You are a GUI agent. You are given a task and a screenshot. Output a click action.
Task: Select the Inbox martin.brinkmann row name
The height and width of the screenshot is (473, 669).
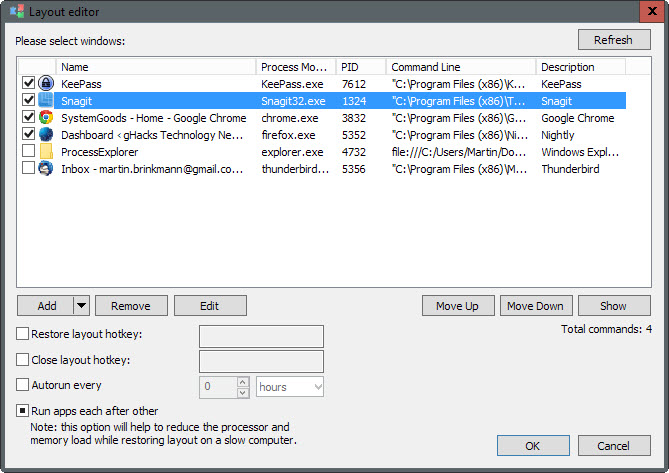tap(152, 169)
